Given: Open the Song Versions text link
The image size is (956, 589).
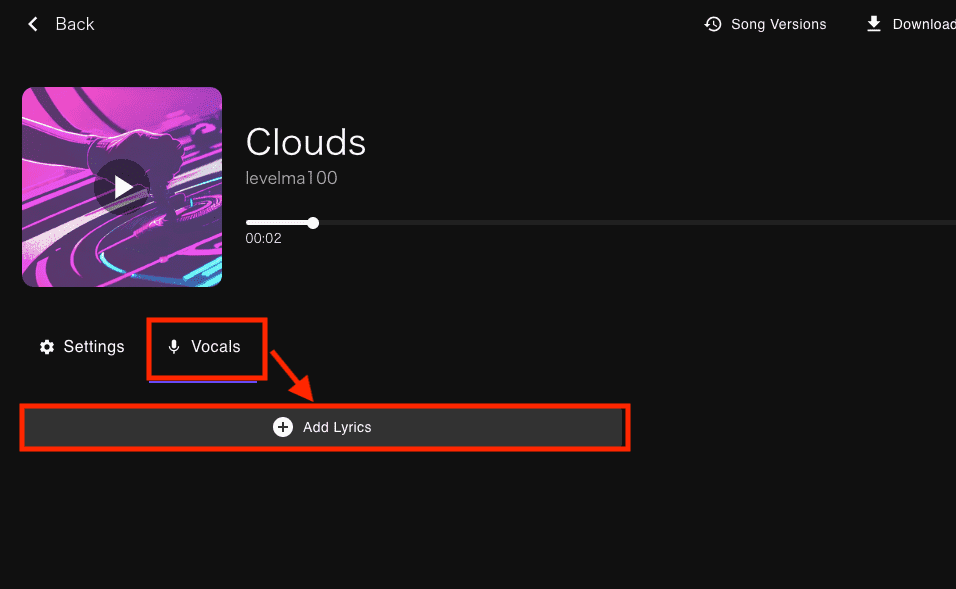Looking at the screenshot, I should pos(779,24).
